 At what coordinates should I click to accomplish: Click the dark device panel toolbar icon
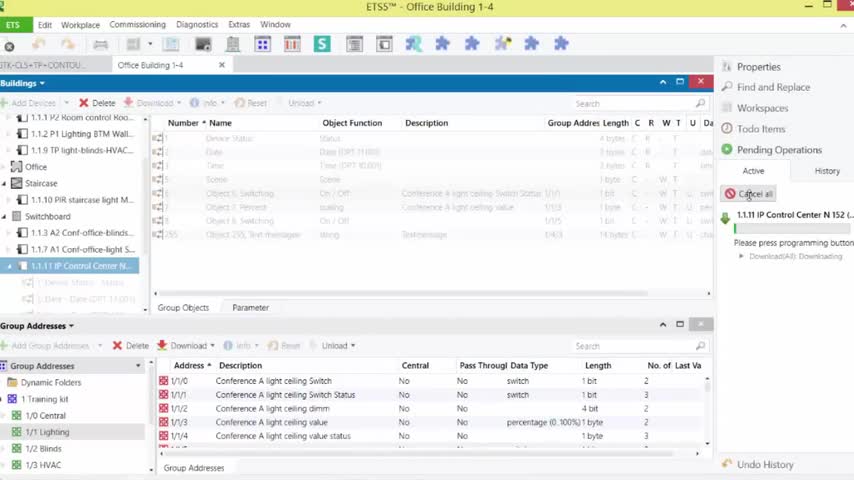(x=203, y=44)
